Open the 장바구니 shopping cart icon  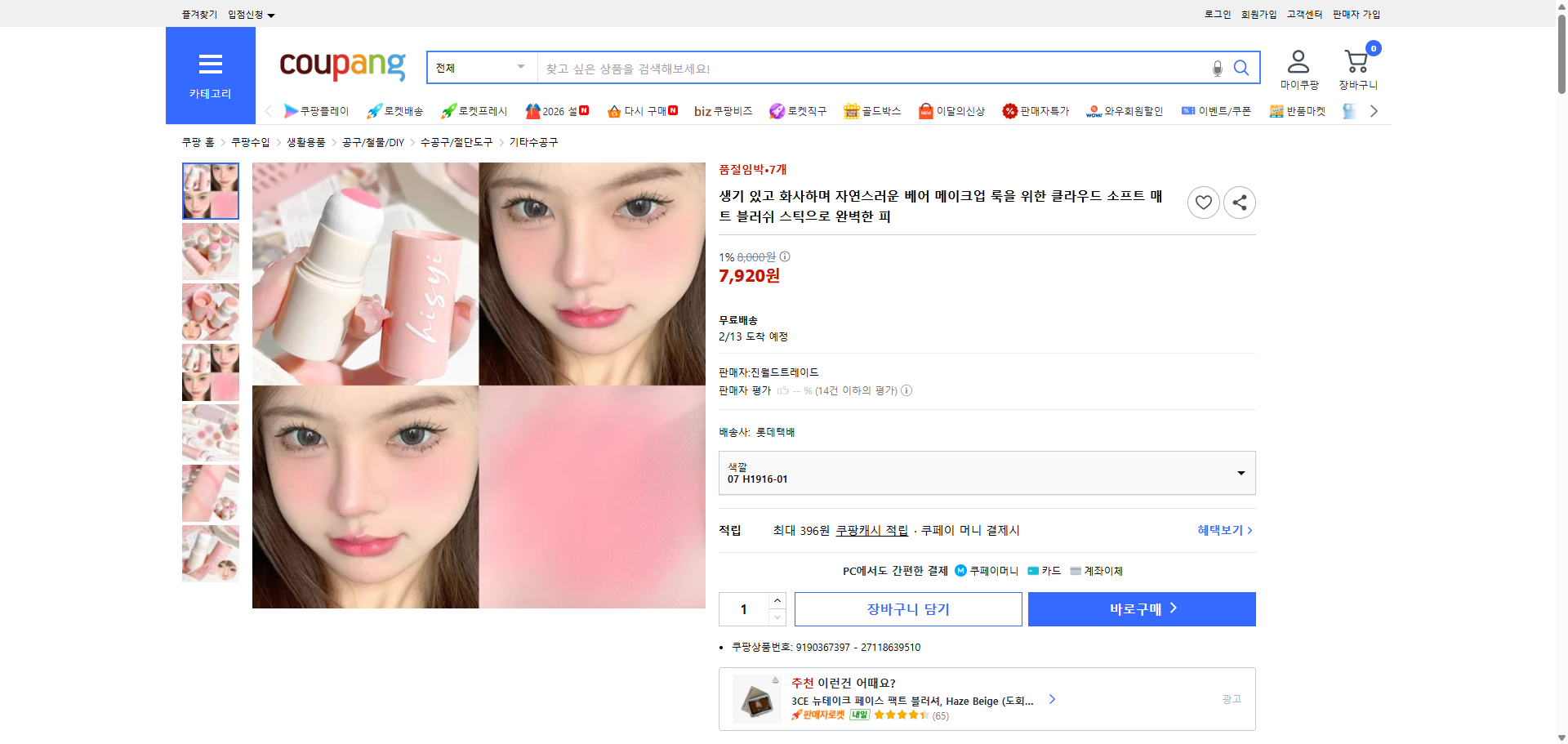click(x=1357, y=61)
